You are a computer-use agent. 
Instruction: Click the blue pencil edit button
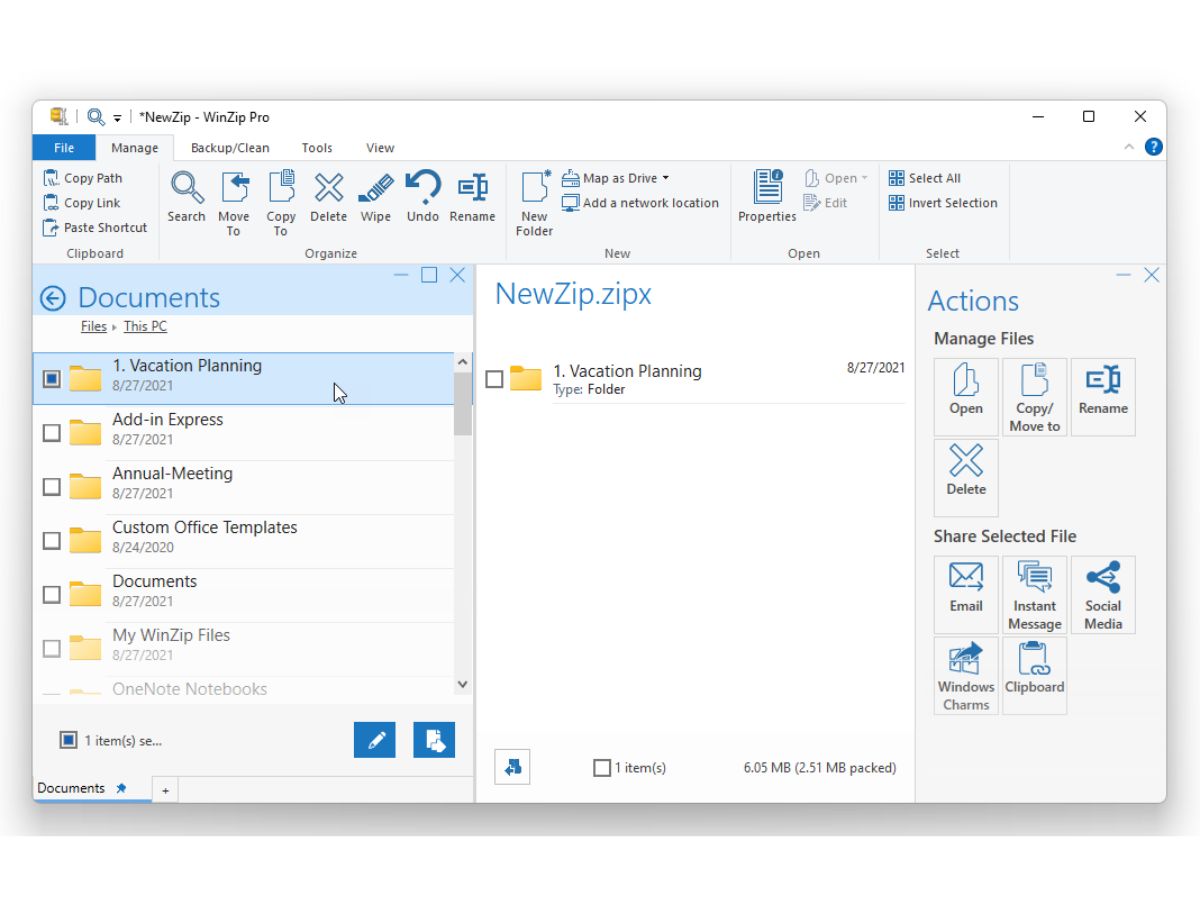[375, 740]
